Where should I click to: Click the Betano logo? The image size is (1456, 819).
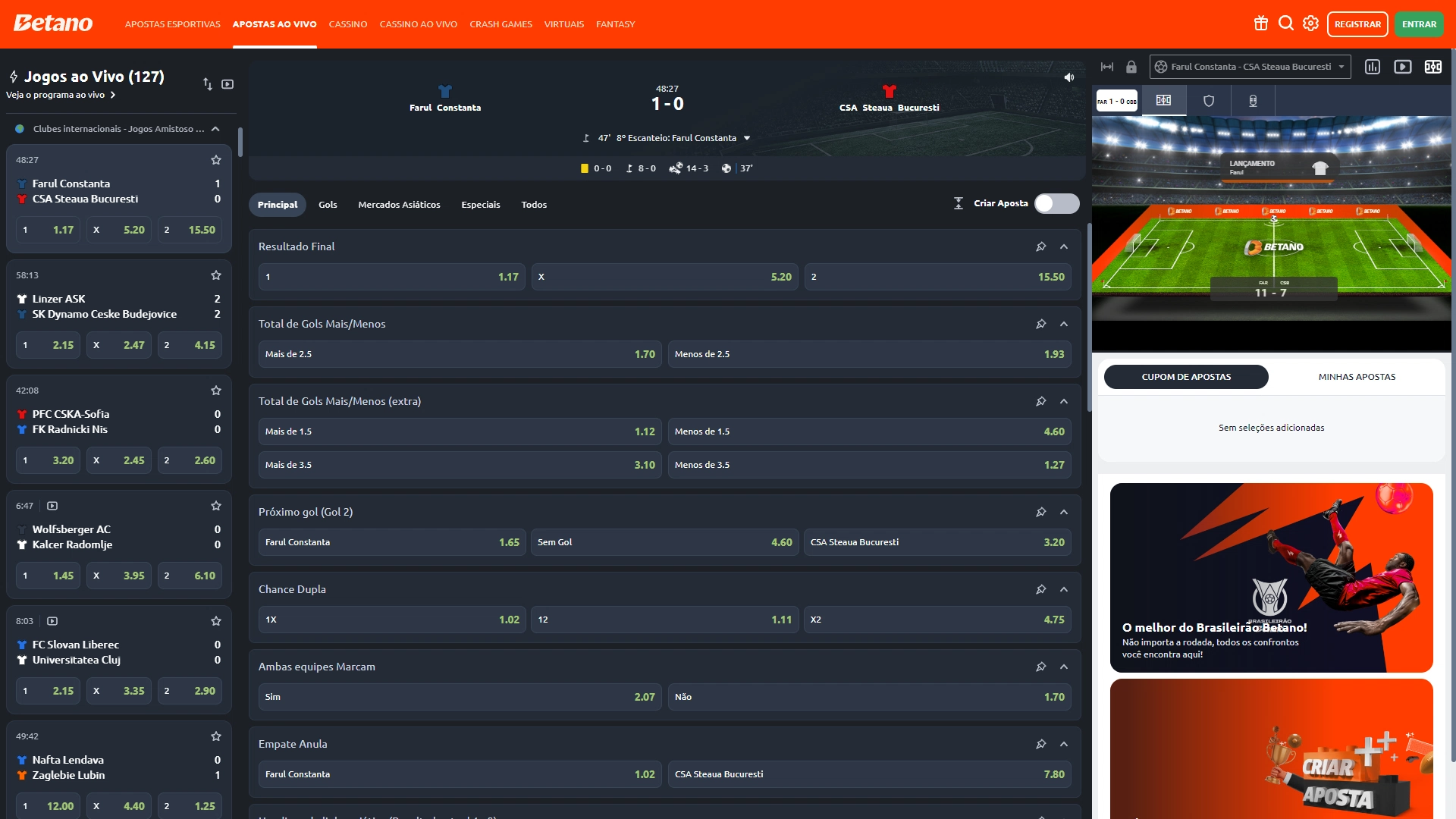click(53, 24)
